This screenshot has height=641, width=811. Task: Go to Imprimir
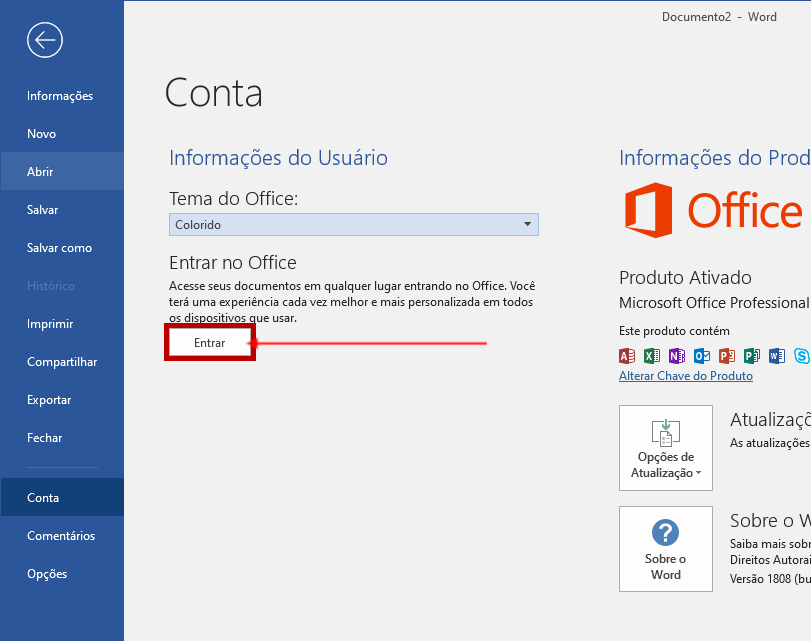pyautogui.click(x=62, y=324)
